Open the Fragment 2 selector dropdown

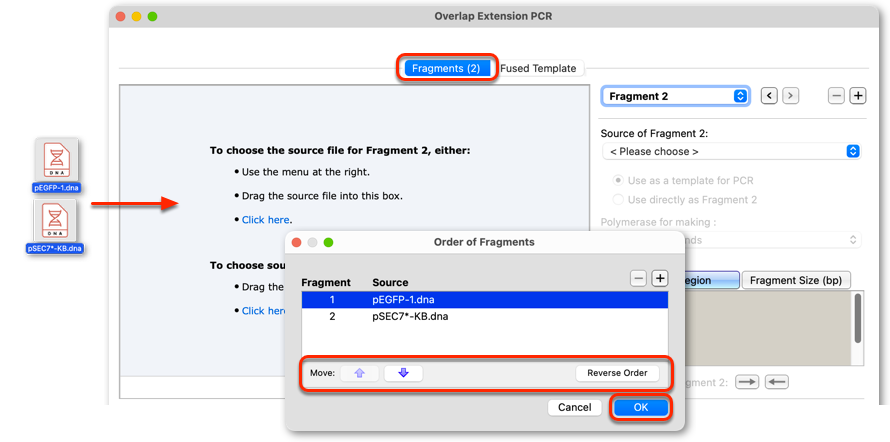675,96
